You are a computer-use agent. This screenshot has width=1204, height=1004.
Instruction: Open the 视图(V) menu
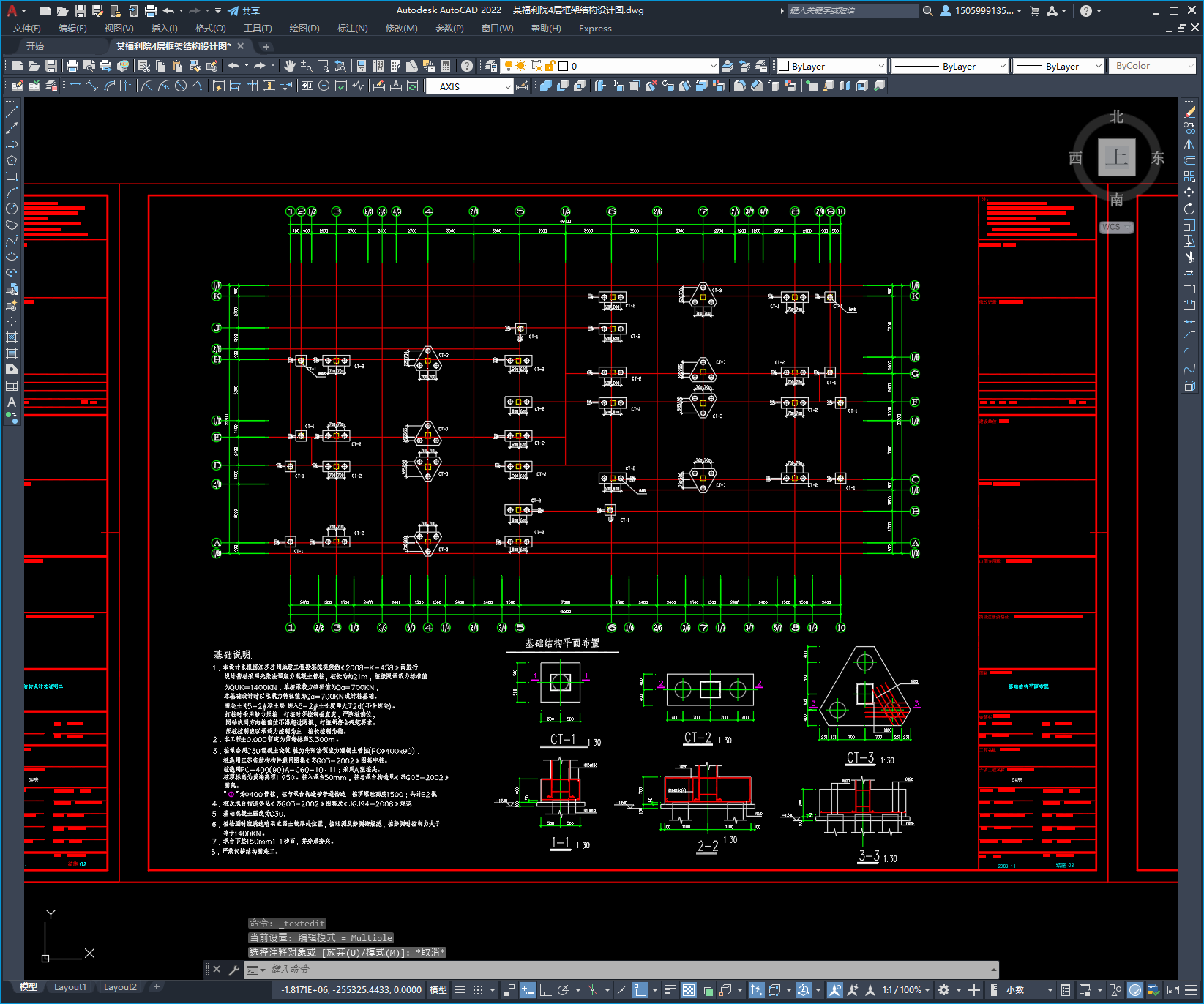(x=119, y=29)
